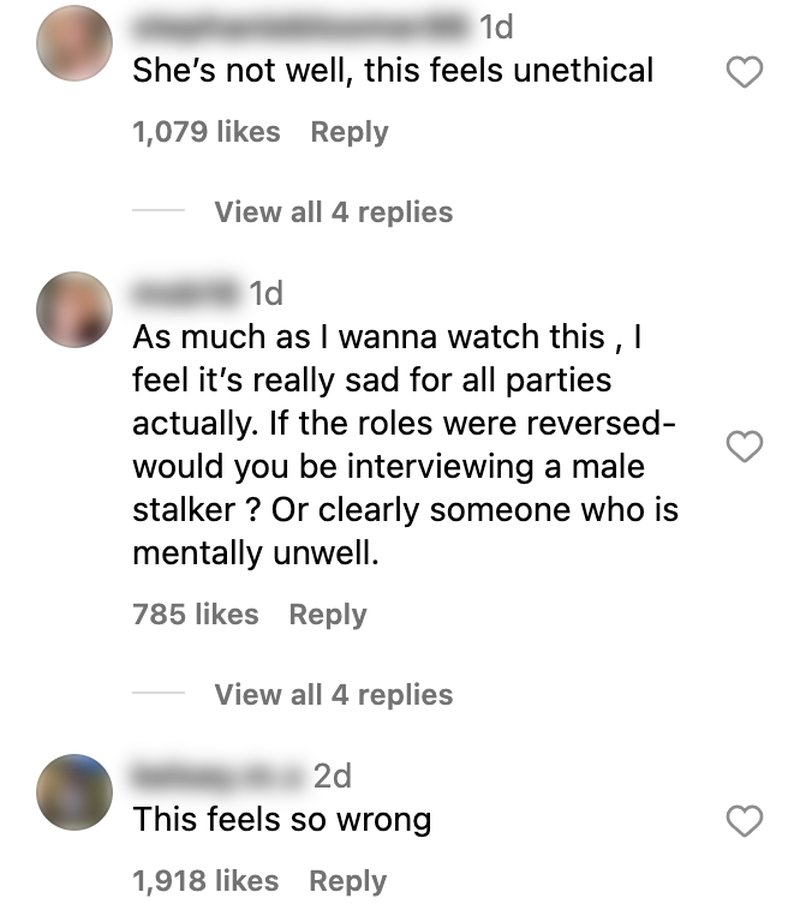This screenshot has height=910, width=800.
Task: Open the blurred username above "She's not well"
Action: 302,27
